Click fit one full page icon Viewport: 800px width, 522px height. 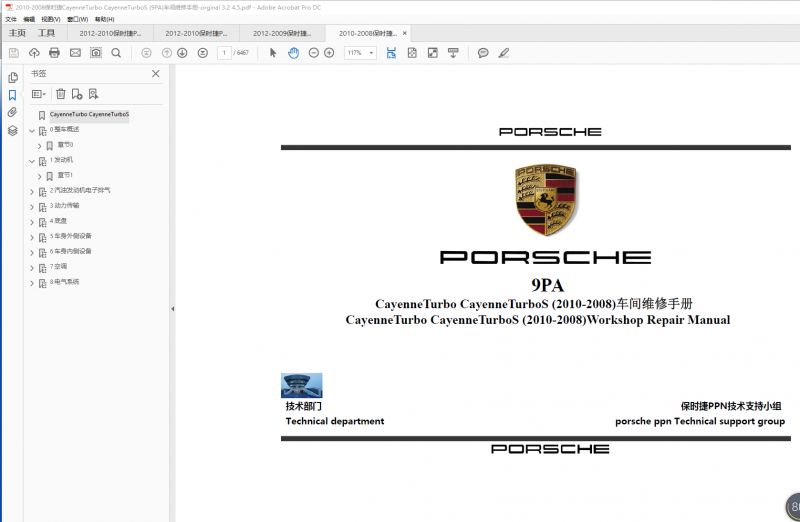(412, 53)
